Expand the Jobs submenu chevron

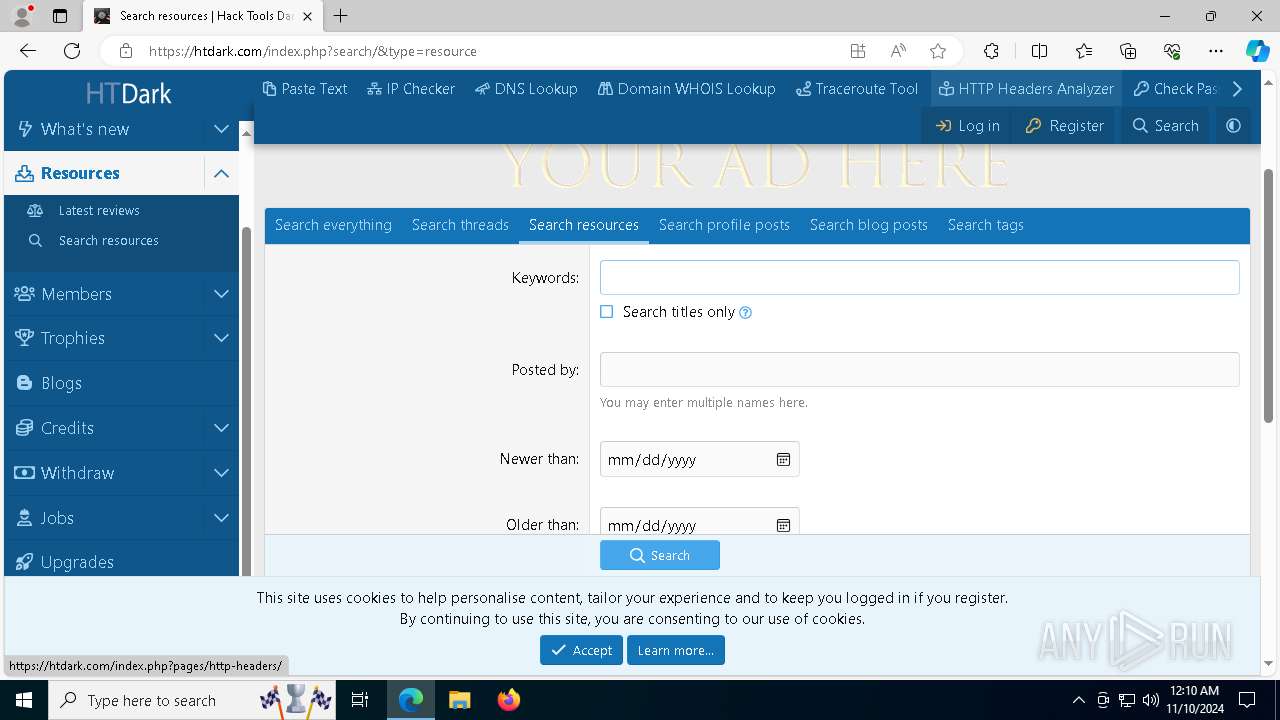(221, 518)
